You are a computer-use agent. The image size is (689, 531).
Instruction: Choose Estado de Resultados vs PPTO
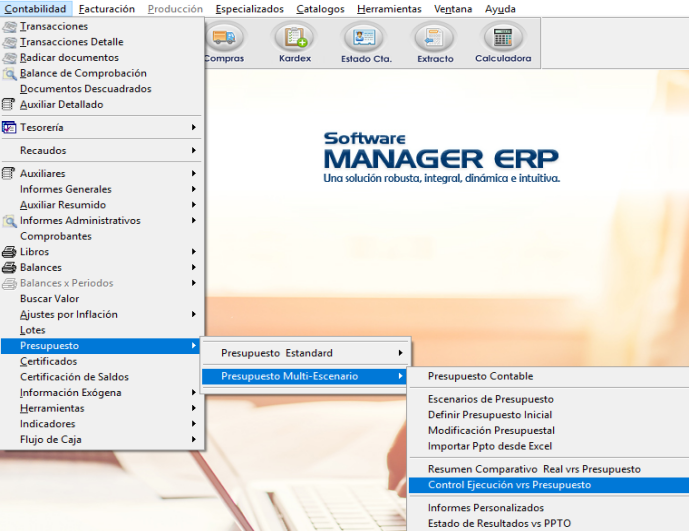point(549,524)
